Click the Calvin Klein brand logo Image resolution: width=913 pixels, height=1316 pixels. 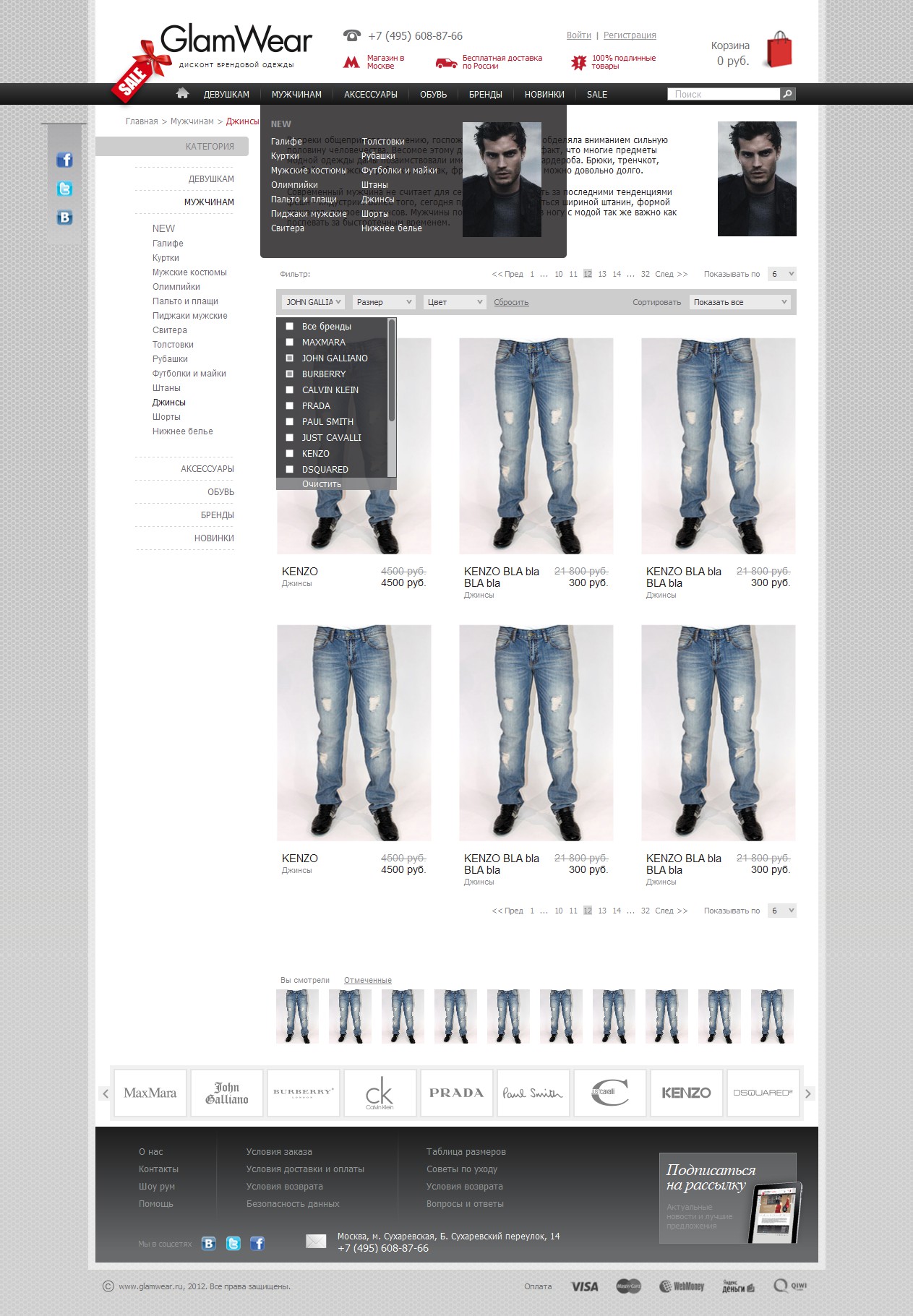[380, 1093]
